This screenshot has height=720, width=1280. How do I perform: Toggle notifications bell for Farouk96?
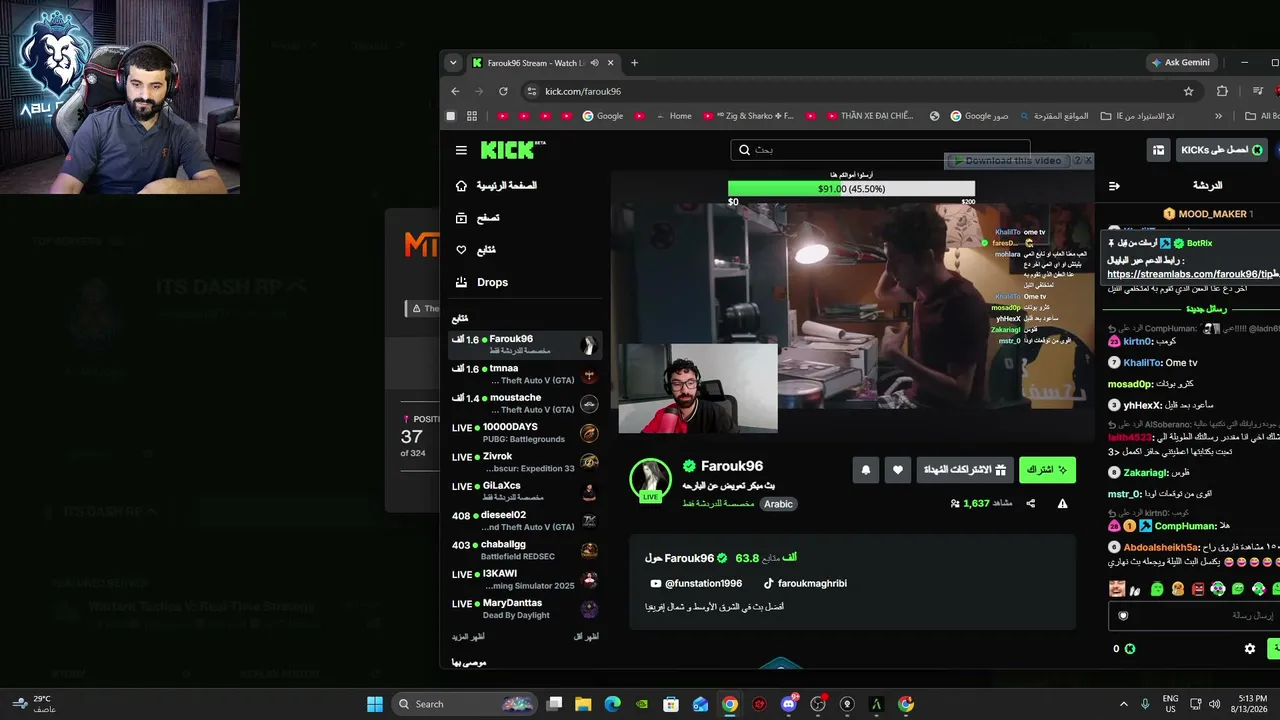(866, 470)
